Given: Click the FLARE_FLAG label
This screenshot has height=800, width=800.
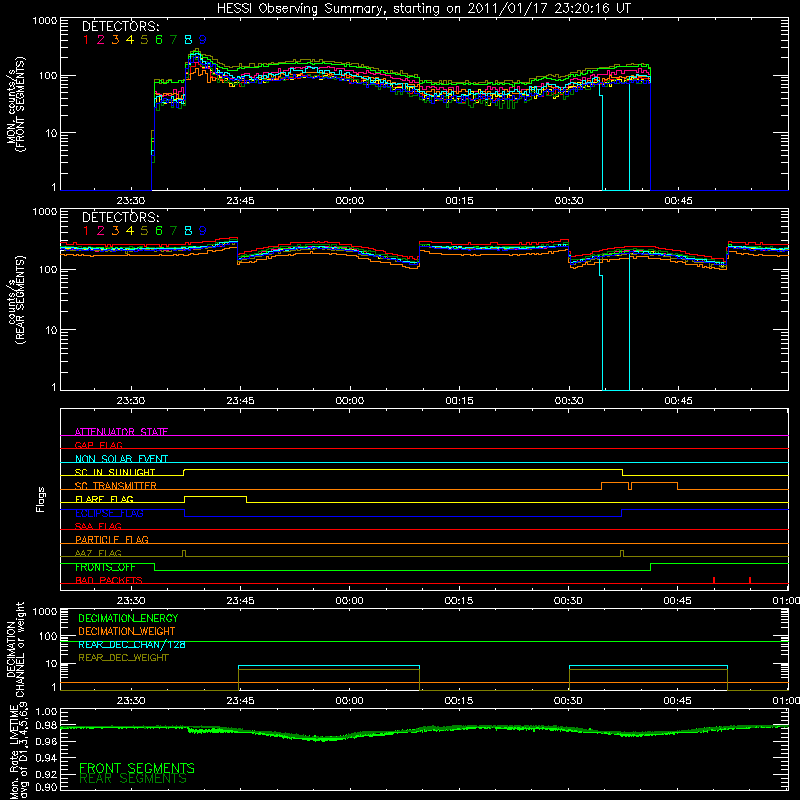Looking at the screenshot, I should point(104,499).
